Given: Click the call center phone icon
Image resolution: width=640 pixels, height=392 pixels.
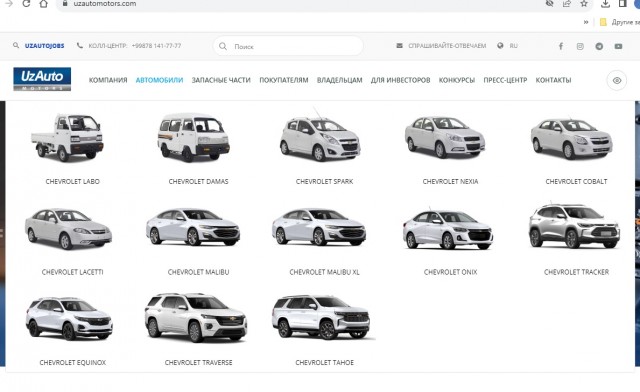Looking at the screenshot, I should (80, 45).
